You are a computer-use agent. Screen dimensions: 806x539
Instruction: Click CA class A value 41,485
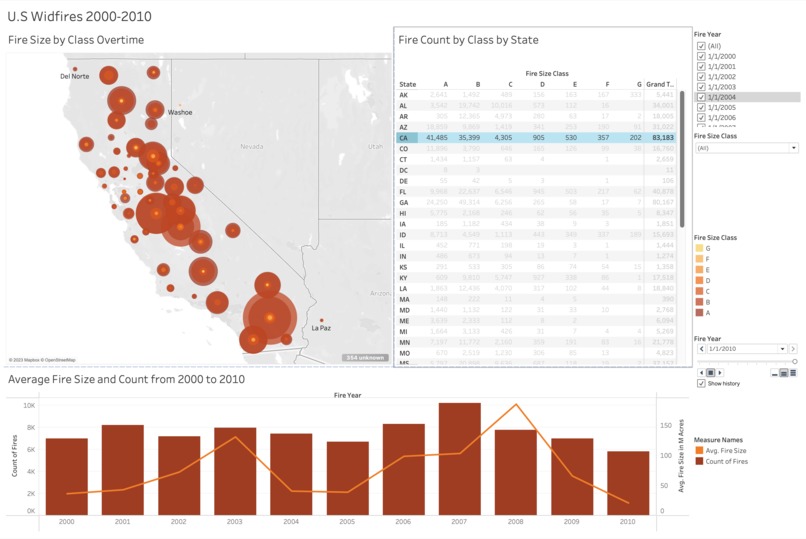coord(437,138)
